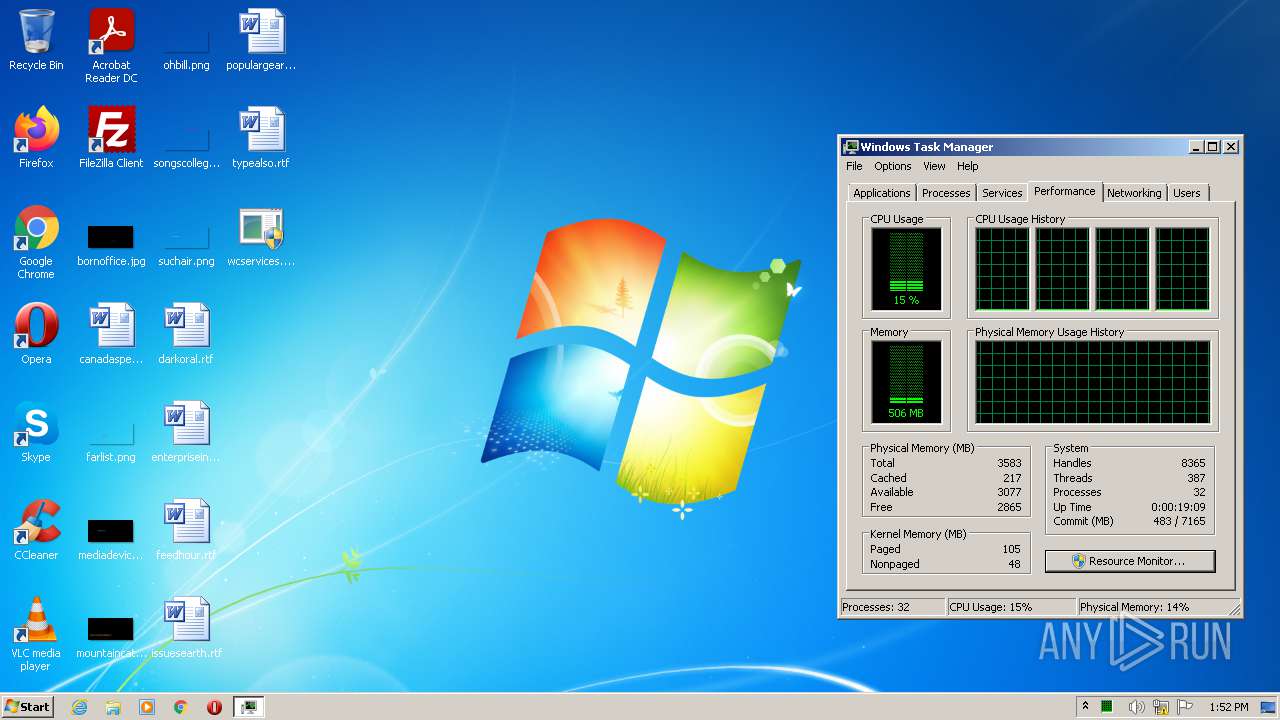Click the Memory 506 MB gauge
The width and height of the screenshot is (1280, 720).
click(x=906, y=381)
